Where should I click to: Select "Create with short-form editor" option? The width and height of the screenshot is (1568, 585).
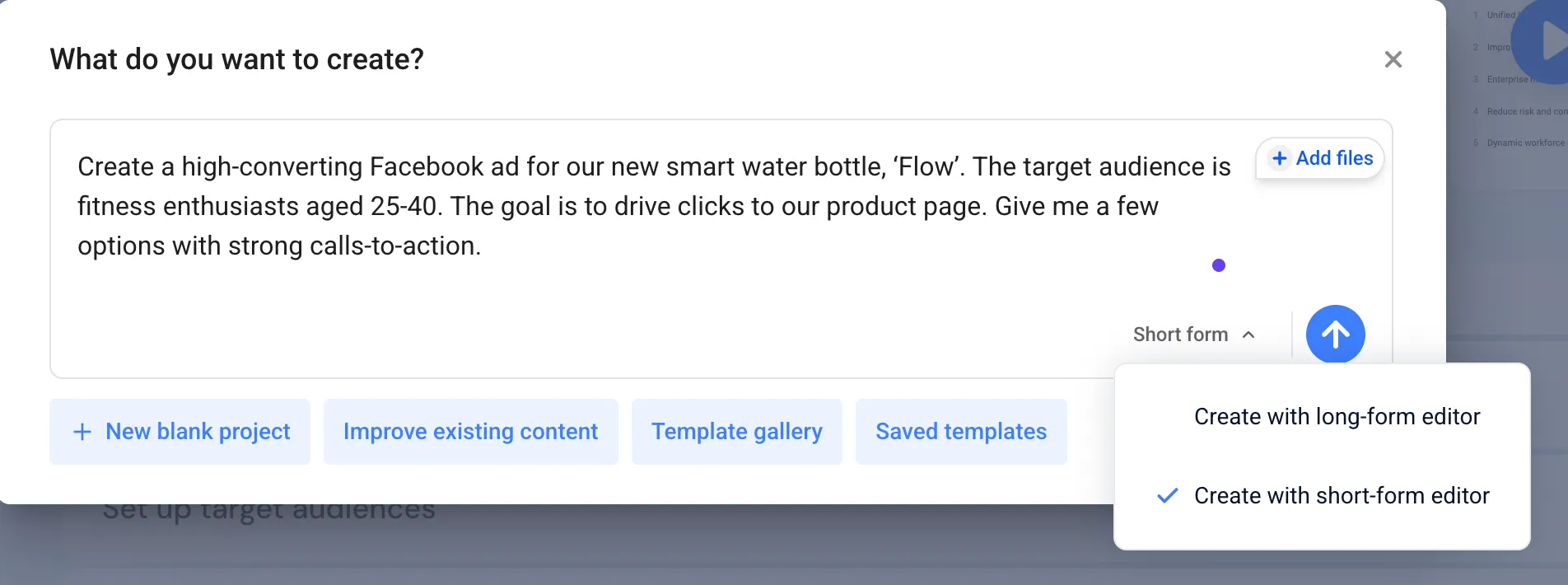pyautogui.click(x=1342, y=496)
